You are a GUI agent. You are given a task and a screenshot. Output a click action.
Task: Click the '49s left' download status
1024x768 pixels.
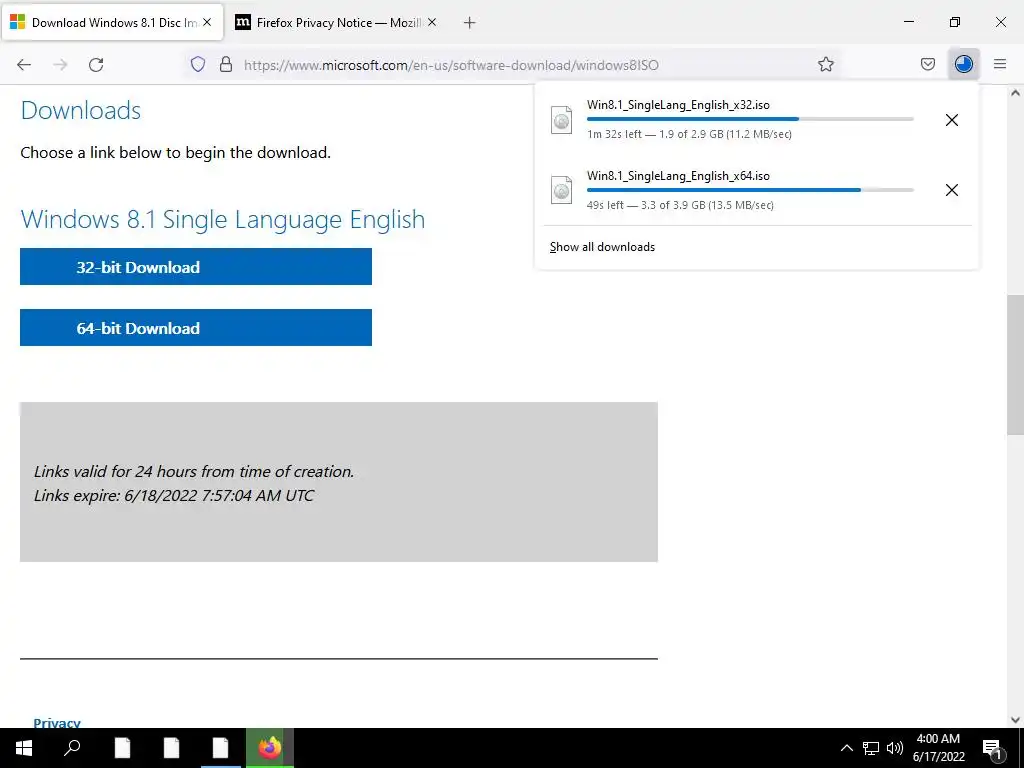[x=680, y=204]
